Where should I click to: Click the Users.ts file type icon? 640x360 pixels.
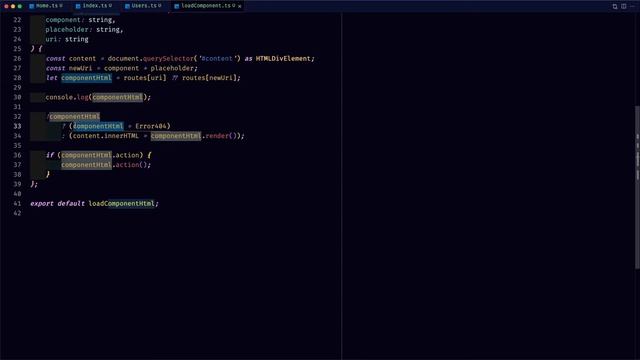[x=127, y=6]
